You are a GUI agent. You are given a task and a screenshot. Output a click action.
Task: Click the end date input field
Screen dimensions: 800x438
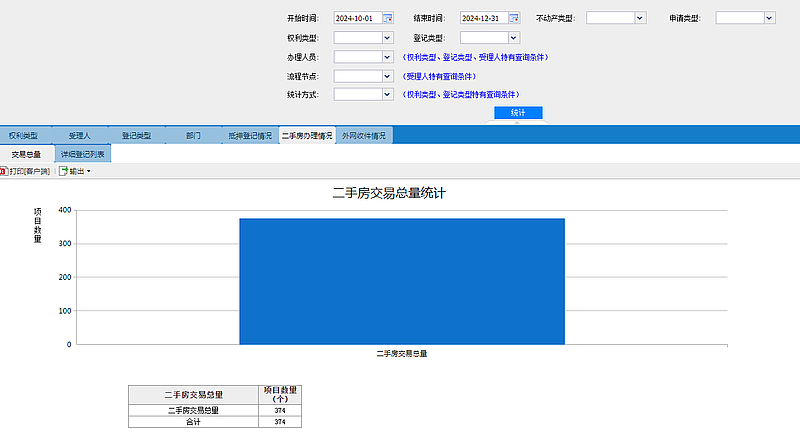coord(485,18)
